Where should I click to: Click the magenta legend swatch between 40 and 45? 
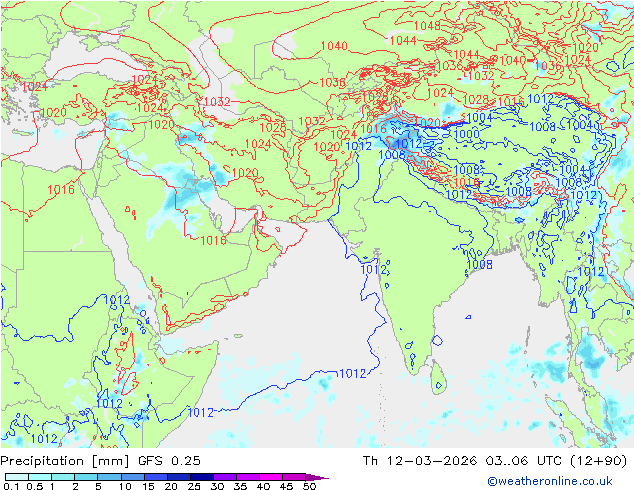[x=271, y=477]
